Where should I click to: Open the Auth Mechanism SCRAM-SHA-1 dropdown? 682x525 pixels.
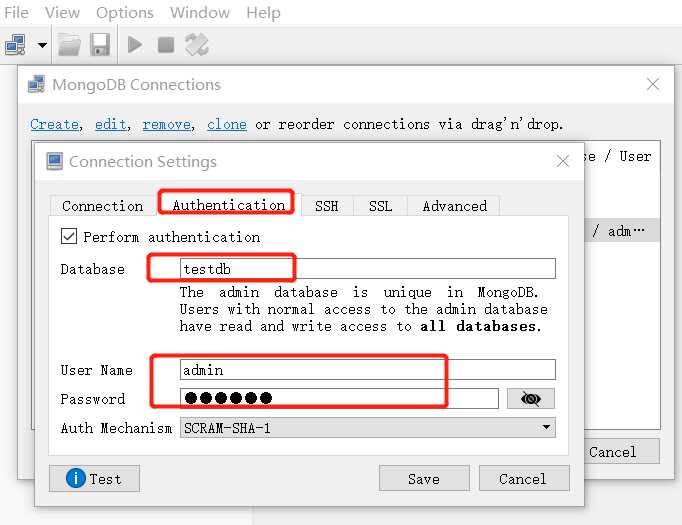click(368, 428)
